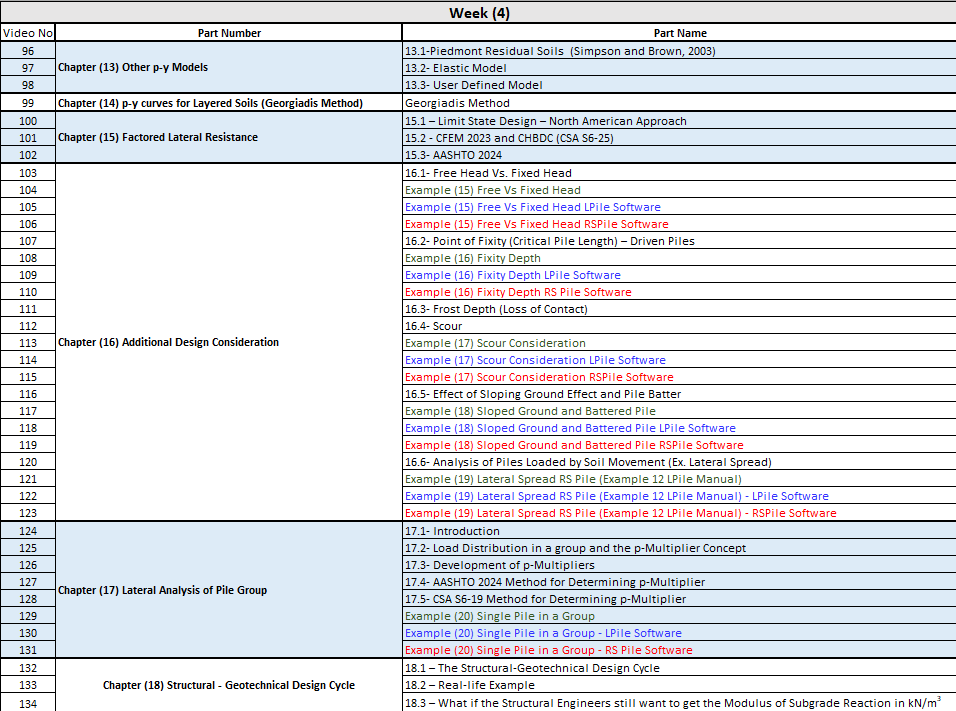The width and height of the screenshot is (956, 711).
Task: Open the 15.3- AASHTO 2024 entry
Action: pos(453,155)
